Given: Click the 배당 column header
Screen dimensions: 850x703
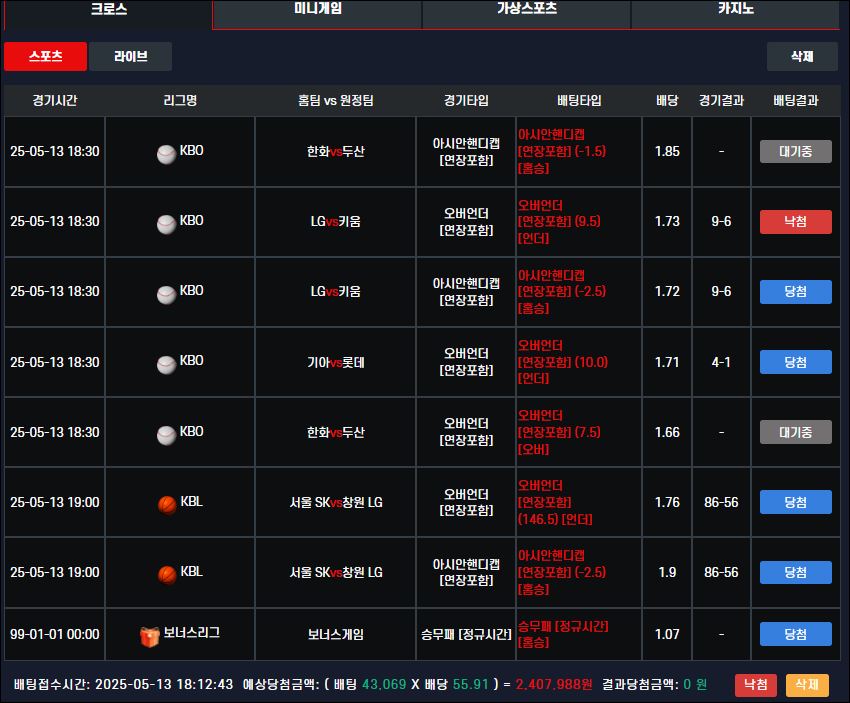Looking at the screenshot, I should click(667, 100).
